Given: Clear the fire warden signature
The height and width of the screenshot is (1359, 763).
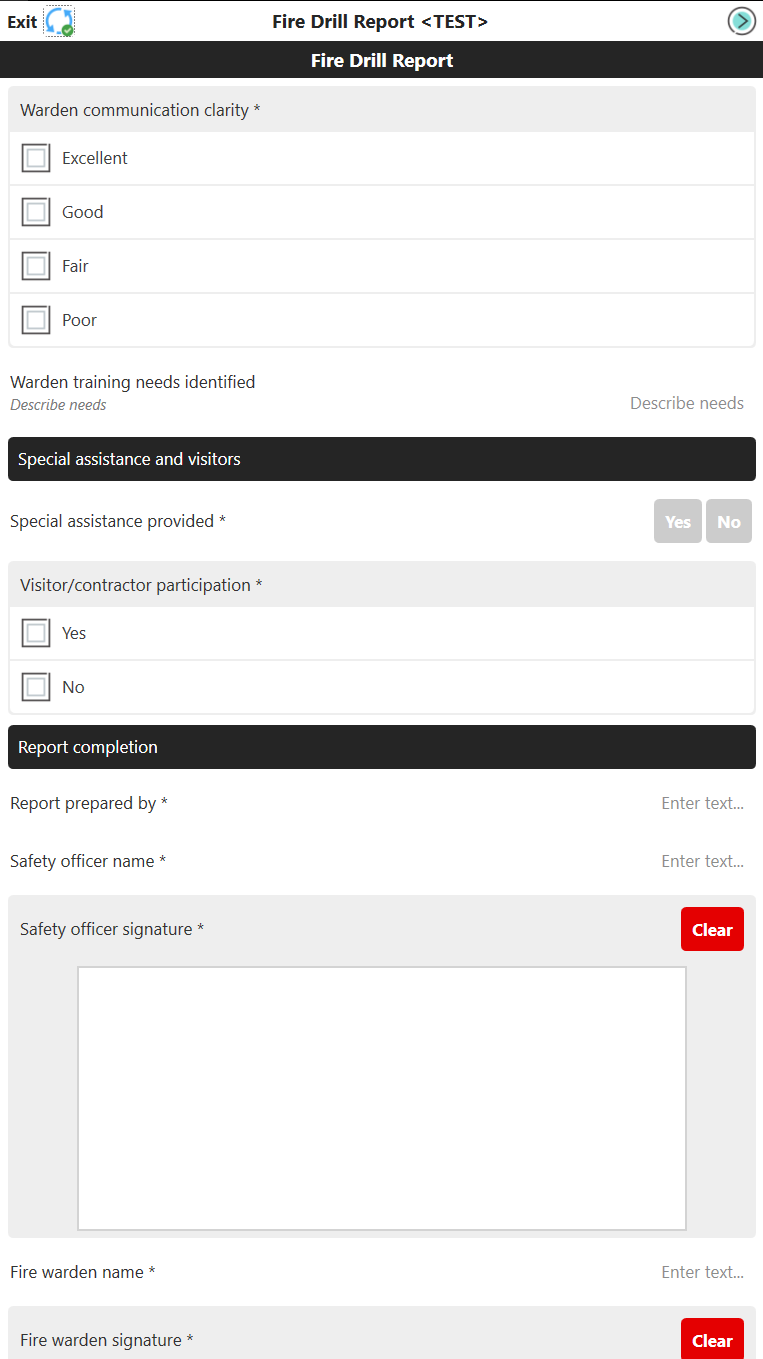Looking at the screenshot, I should coord(712,1339).
